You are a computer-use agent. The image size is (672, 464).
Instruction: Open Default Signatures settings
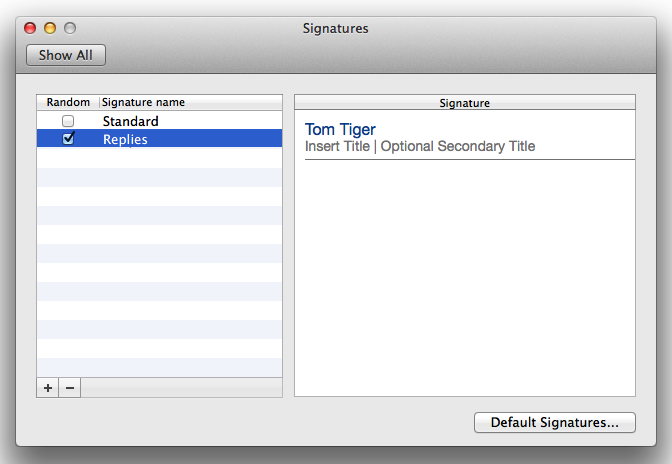coord(554,422)
